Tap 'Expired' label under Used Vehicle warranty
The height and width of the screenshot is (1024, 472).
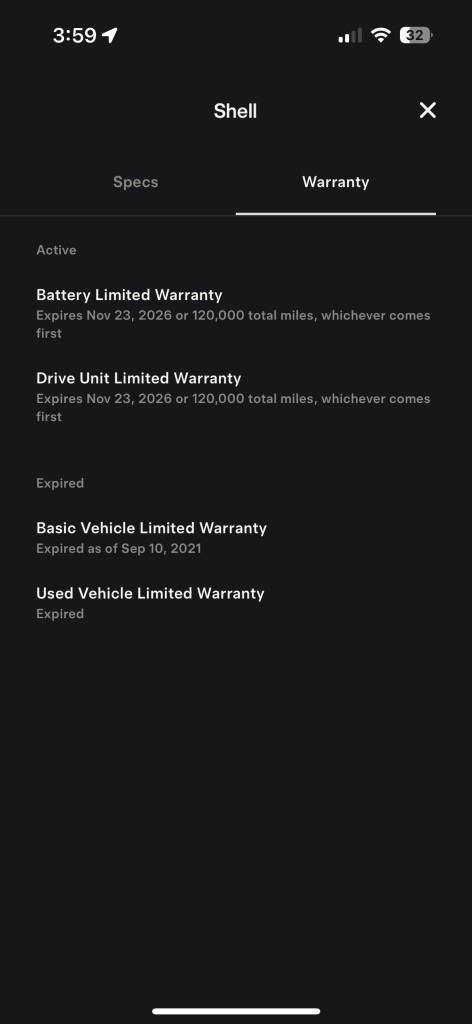(60, 614)
